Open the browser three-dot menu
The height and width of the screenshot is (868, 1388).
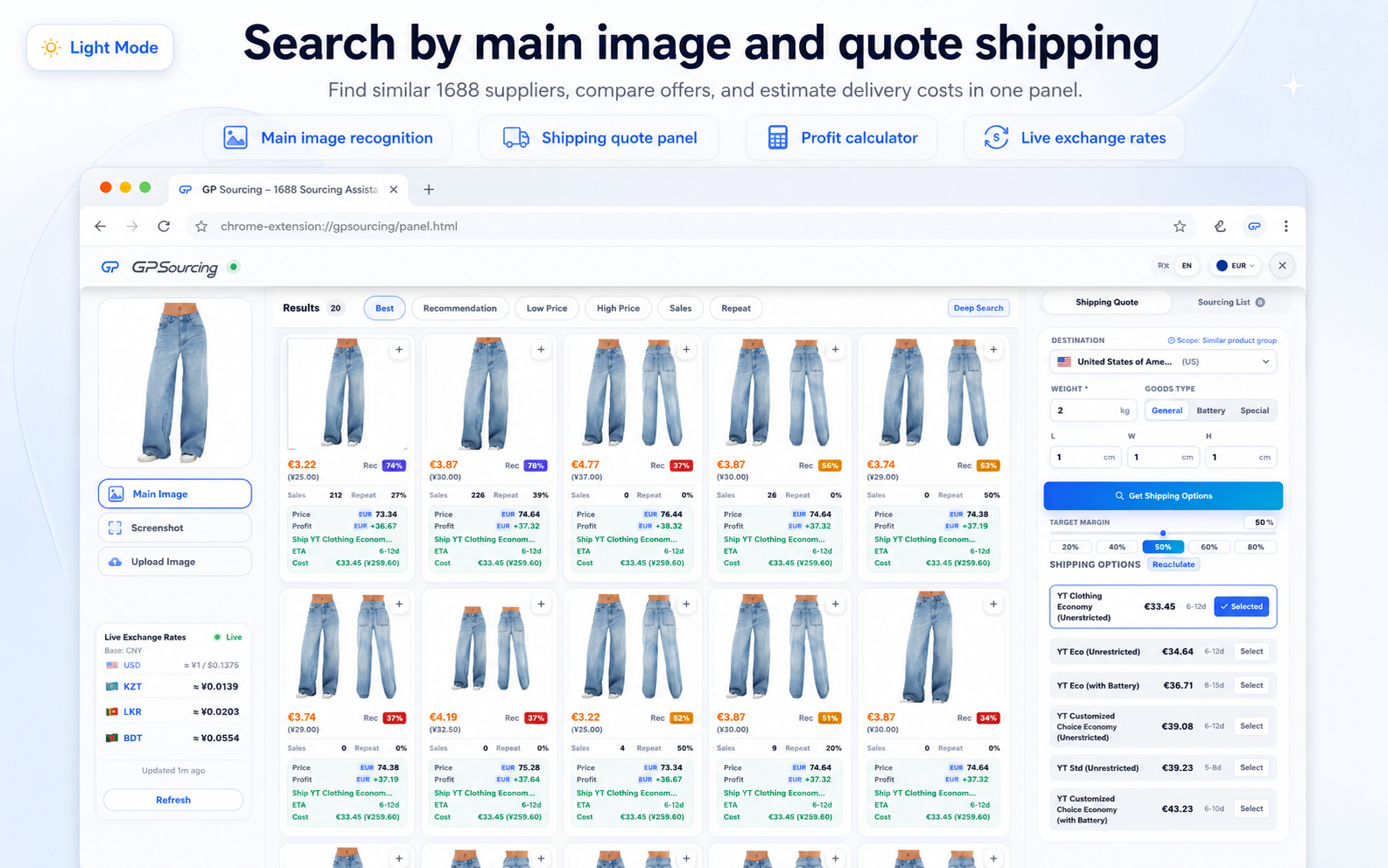click(x=1286, y=226)
